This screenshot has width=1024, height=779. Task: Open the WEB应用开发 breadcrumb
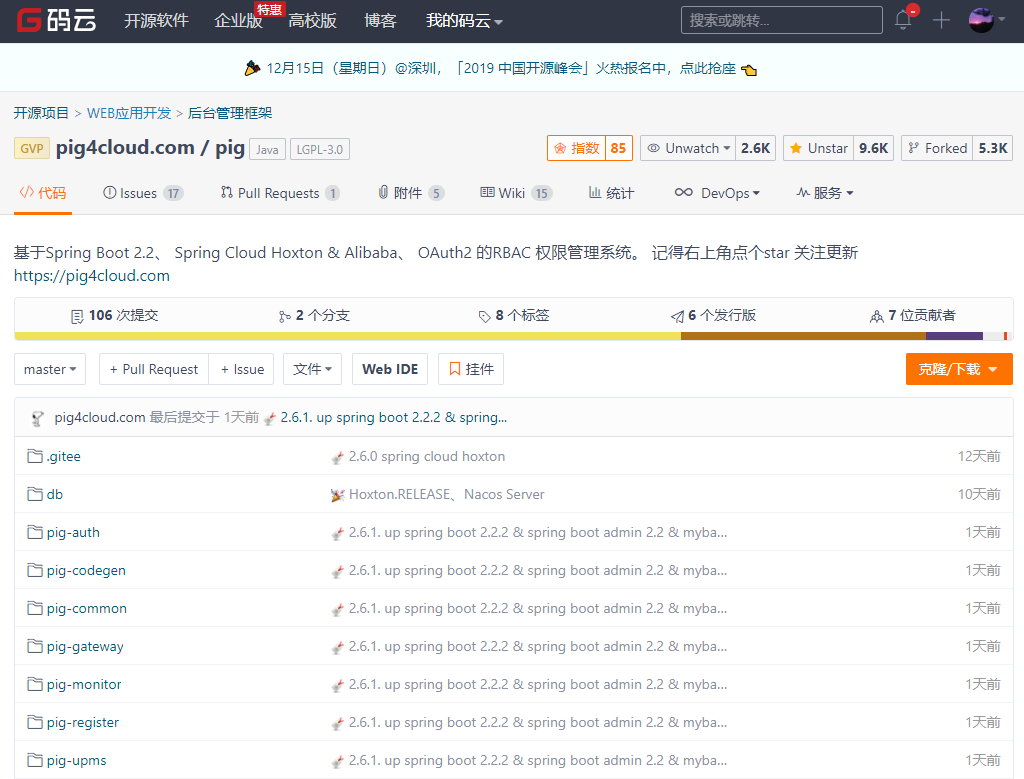click(x=129, y=113)
